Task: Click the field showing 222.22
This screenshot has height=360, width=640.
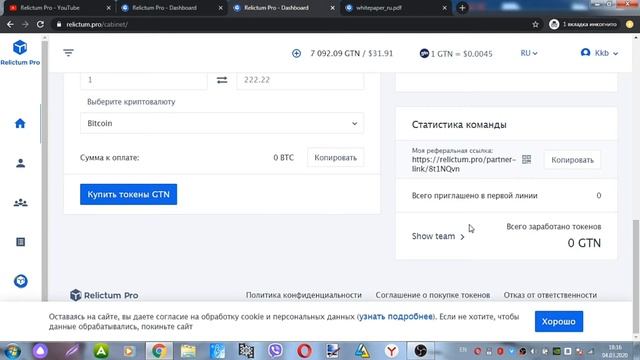Action: point(300,80)
